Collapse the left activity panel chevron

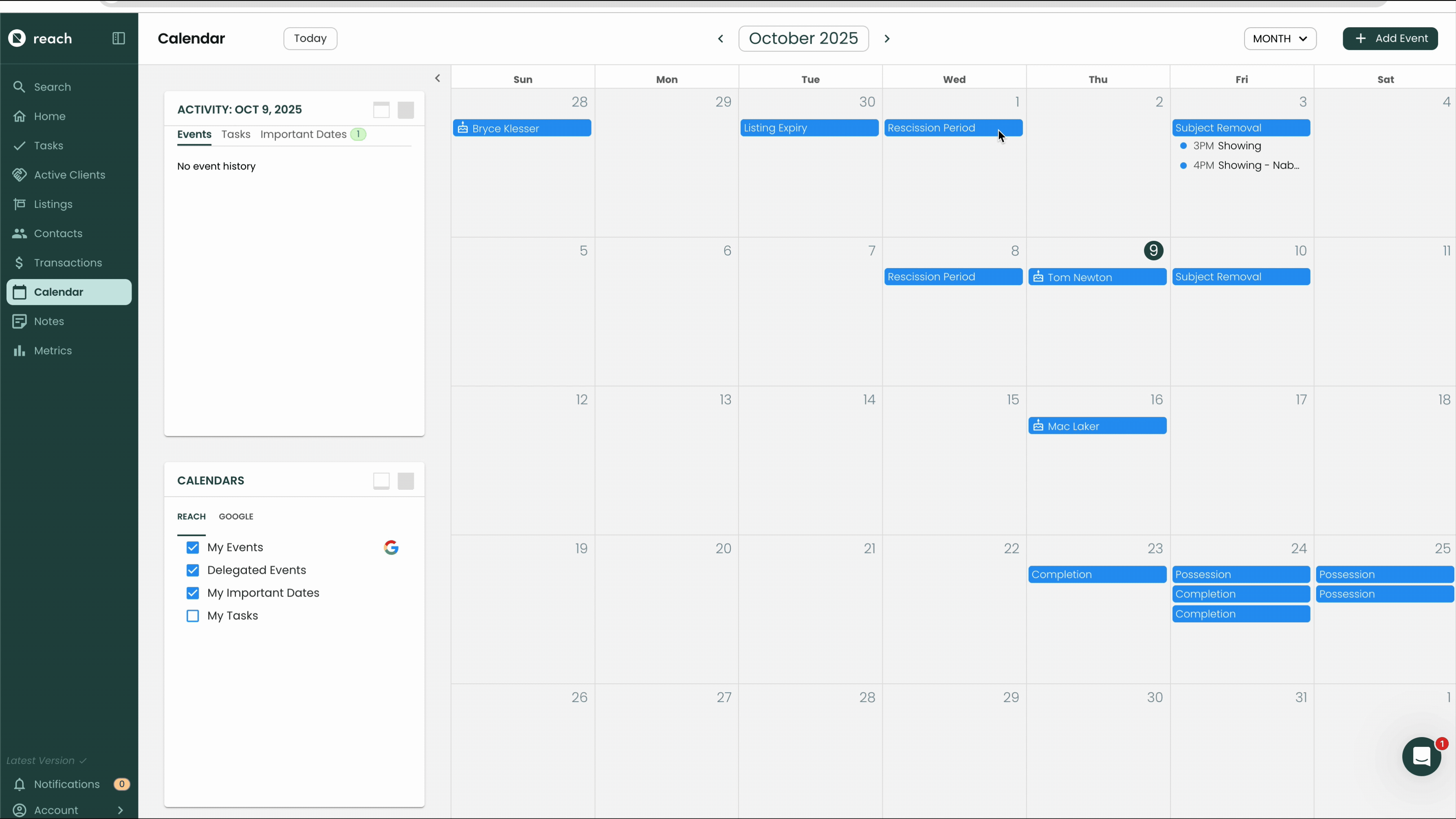(438, 79)
